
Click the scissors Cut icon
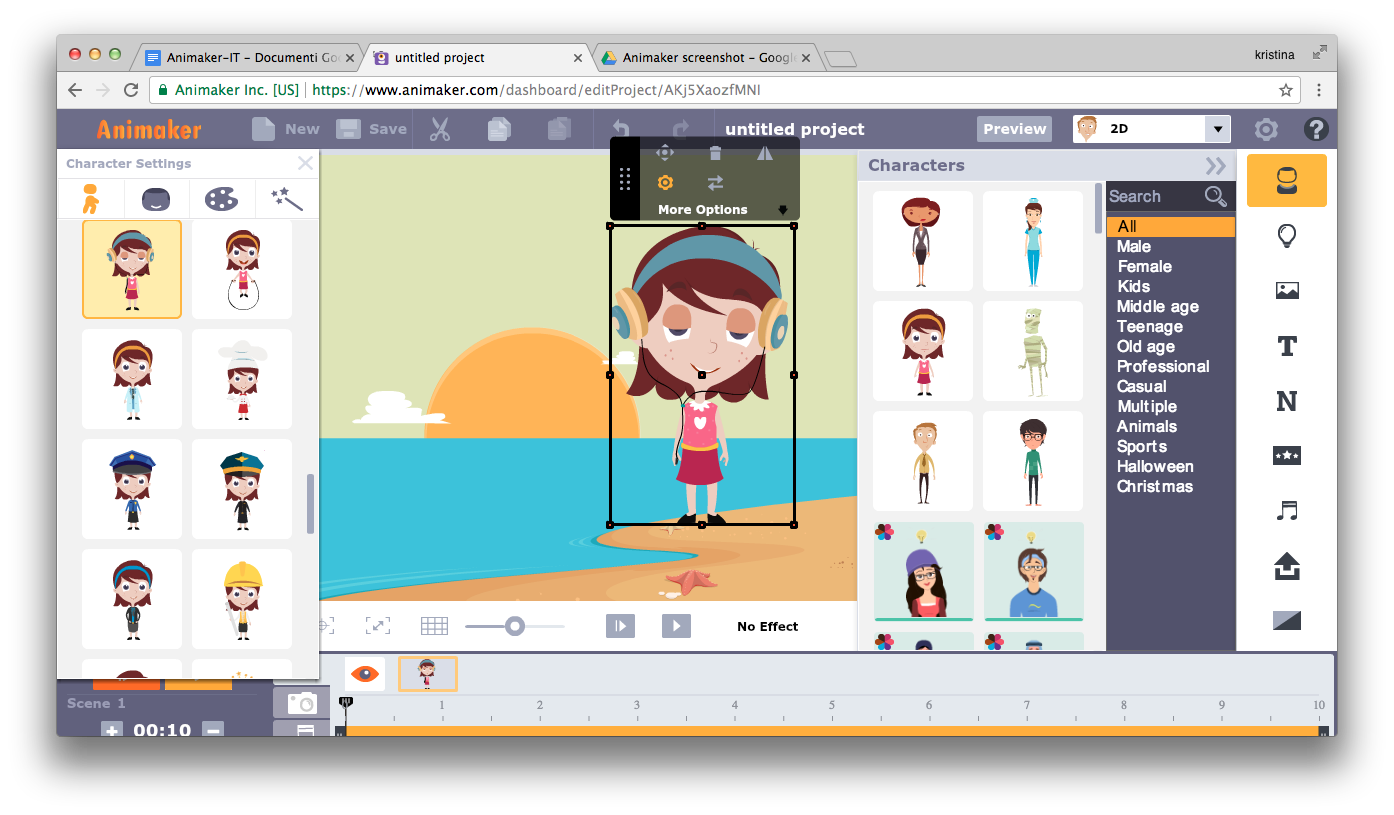point(440,129)
